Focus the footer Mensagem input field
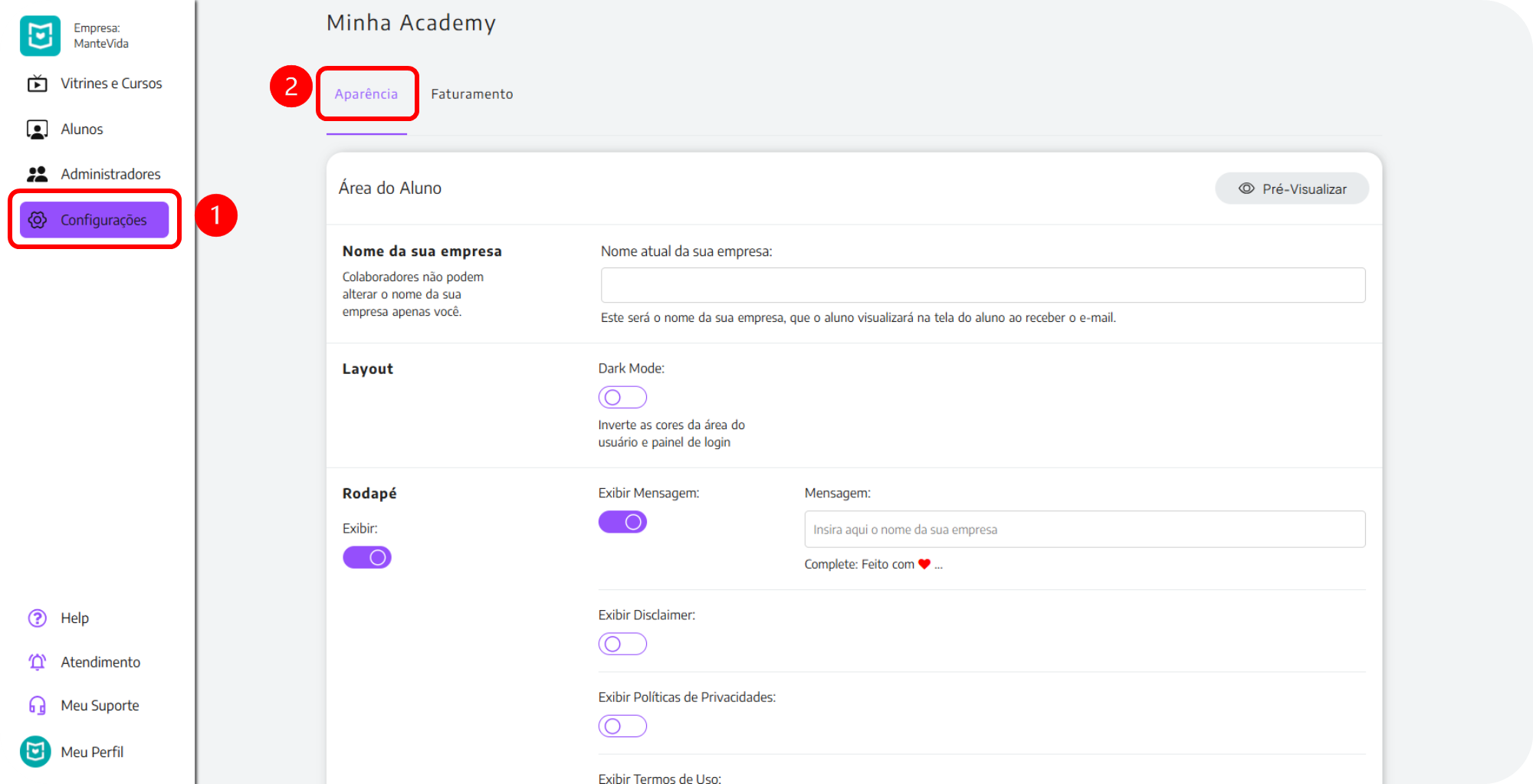 pyautogui.click(x=1085, y=530)
